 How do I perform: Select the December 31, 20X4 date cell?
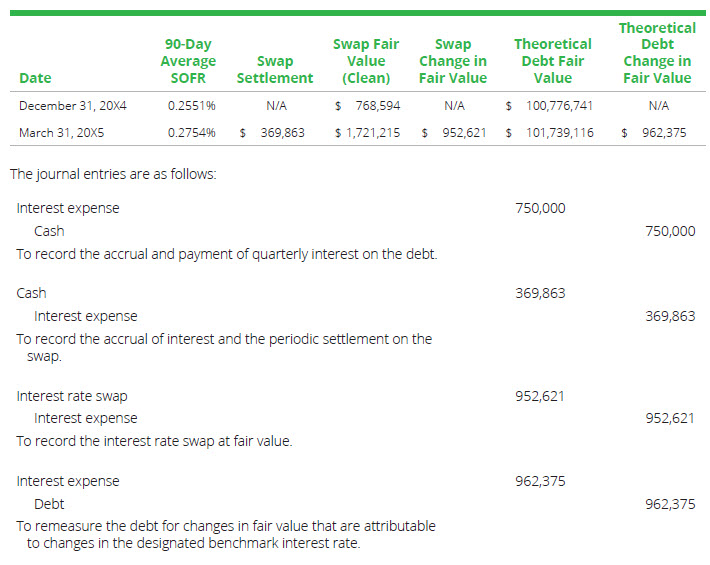(73, 104)
